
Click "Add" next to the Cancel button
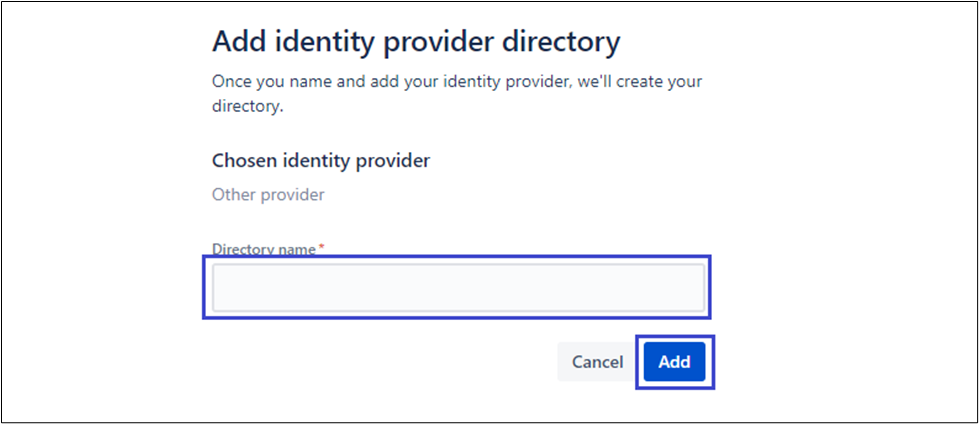point(674,362)
